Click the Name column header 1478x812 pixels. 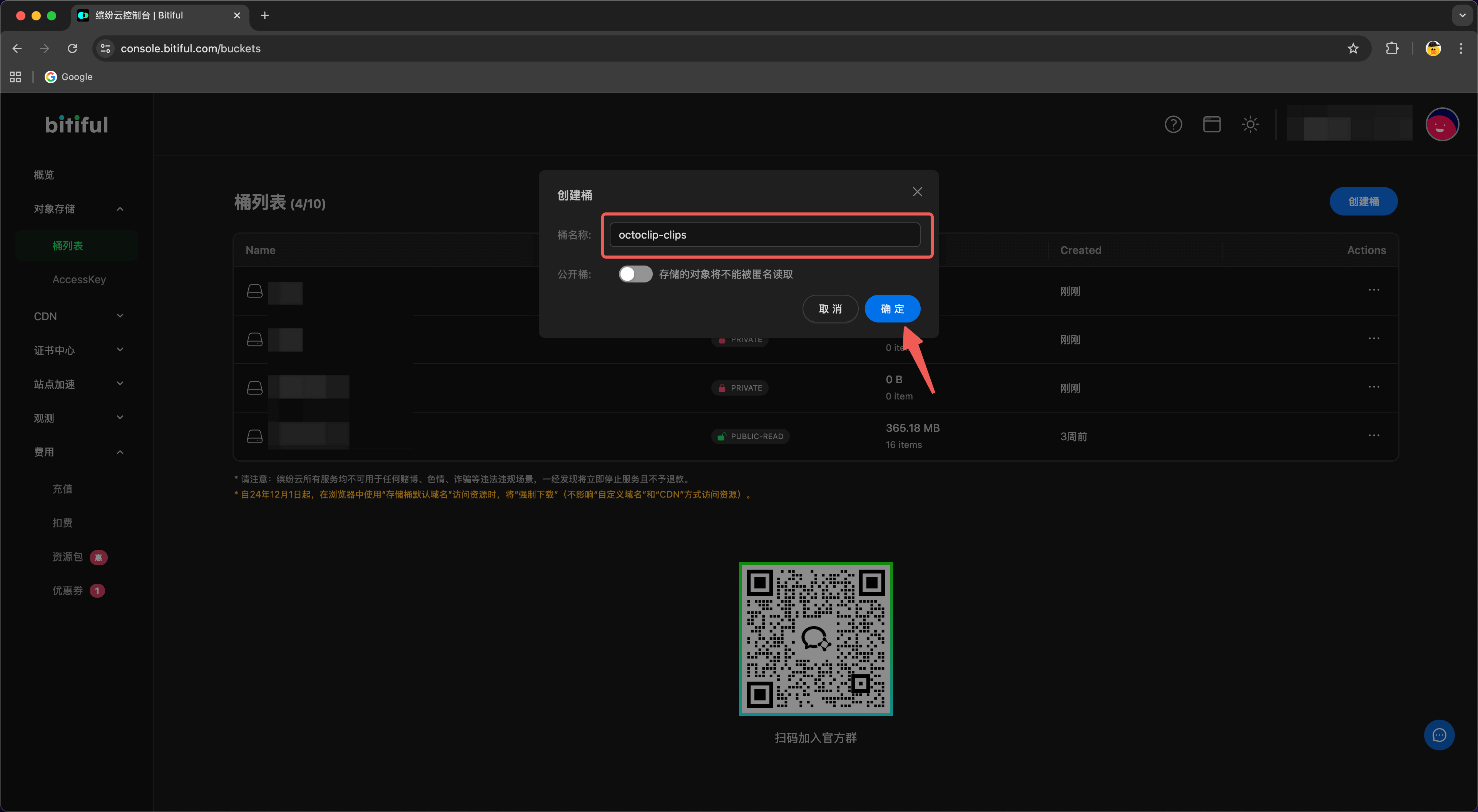tap(260, 250)
